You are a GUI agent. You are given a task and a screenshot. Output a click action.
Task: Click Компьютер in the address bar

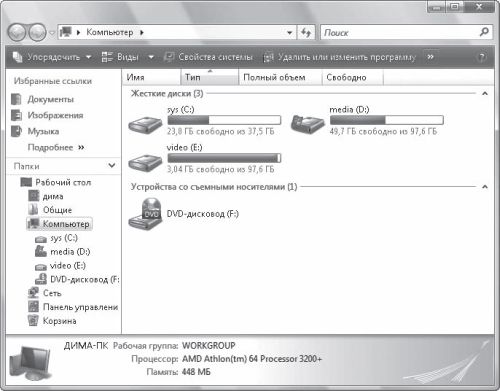click(x=110, y=32)
